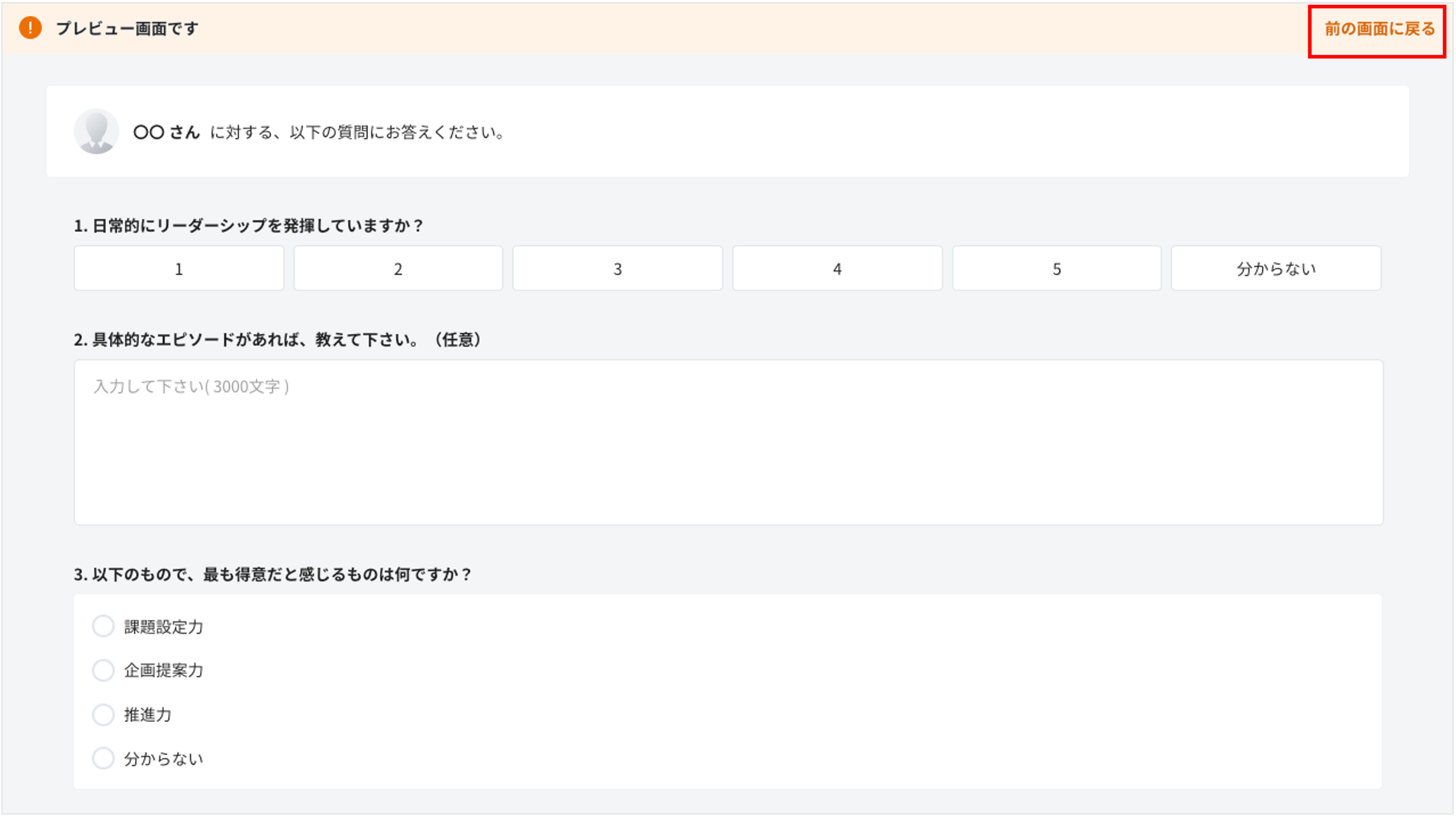Click question 2 episode heading text
The image size is (1456, 817).
pyautogui.click(x=277, y=340)
